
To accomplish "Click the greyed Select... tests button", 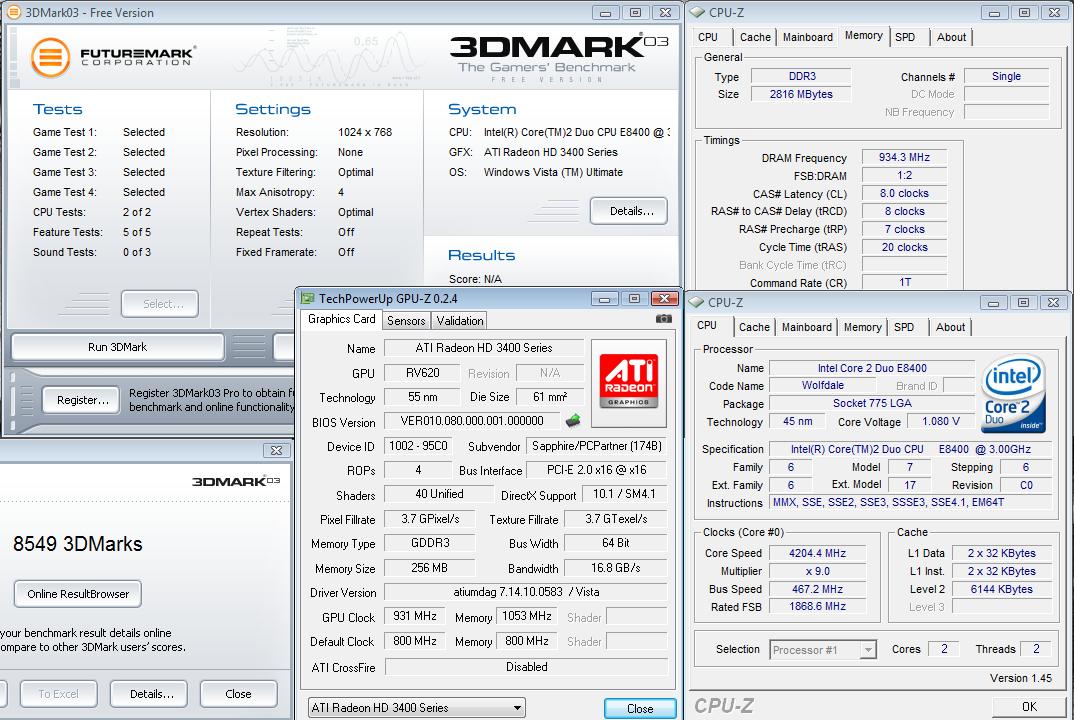I will click(160, 303).
